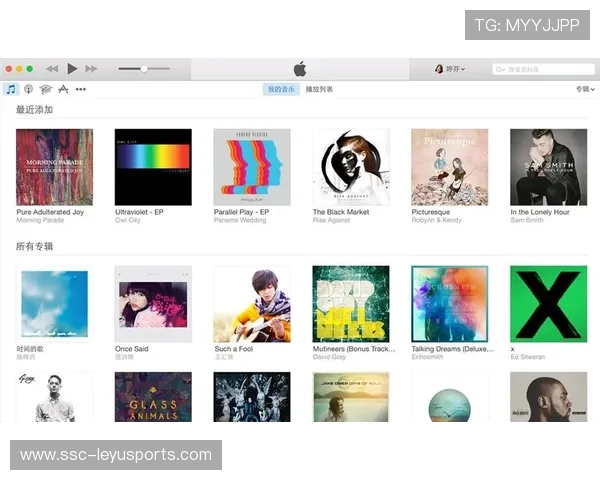
Task: Click the rewind/previous track button
Action: pyautogui.click(x=52, y=69)
